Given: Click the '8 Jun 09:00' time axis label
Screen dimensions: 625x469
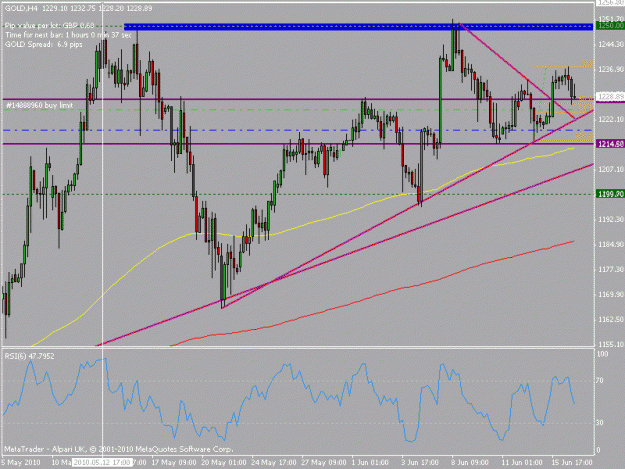Looking at the screenshot, I should (470, 462).
